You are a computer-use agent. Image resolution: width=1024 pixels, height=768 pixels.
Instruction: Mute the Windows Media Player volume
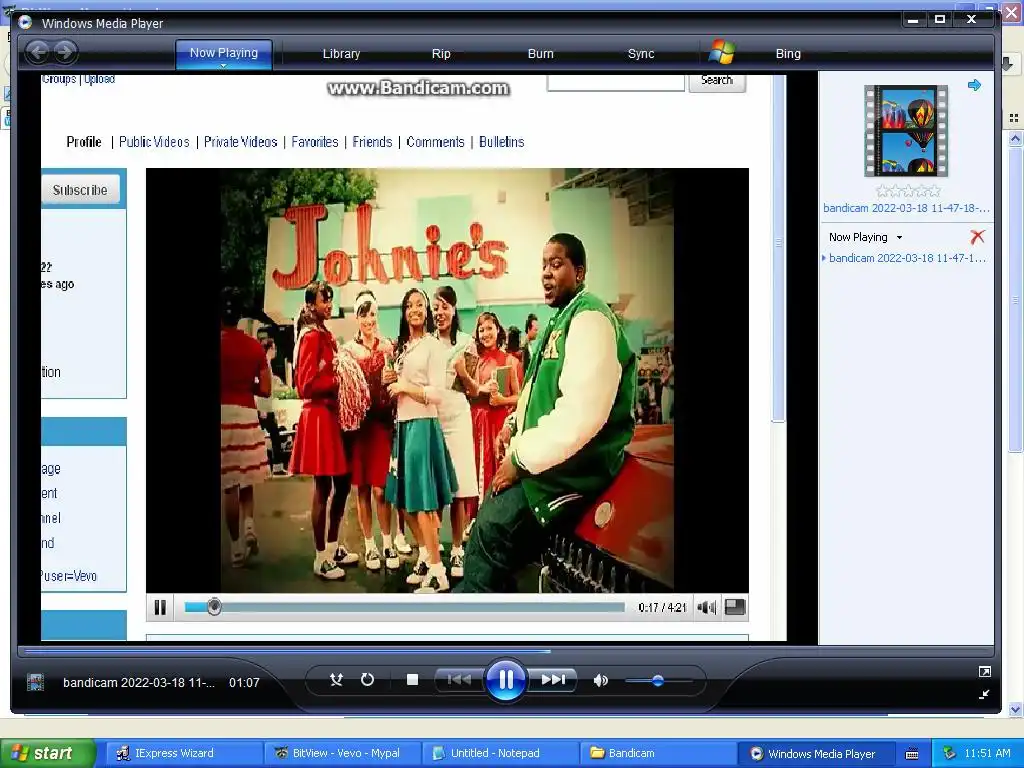[x=600, y=680]
